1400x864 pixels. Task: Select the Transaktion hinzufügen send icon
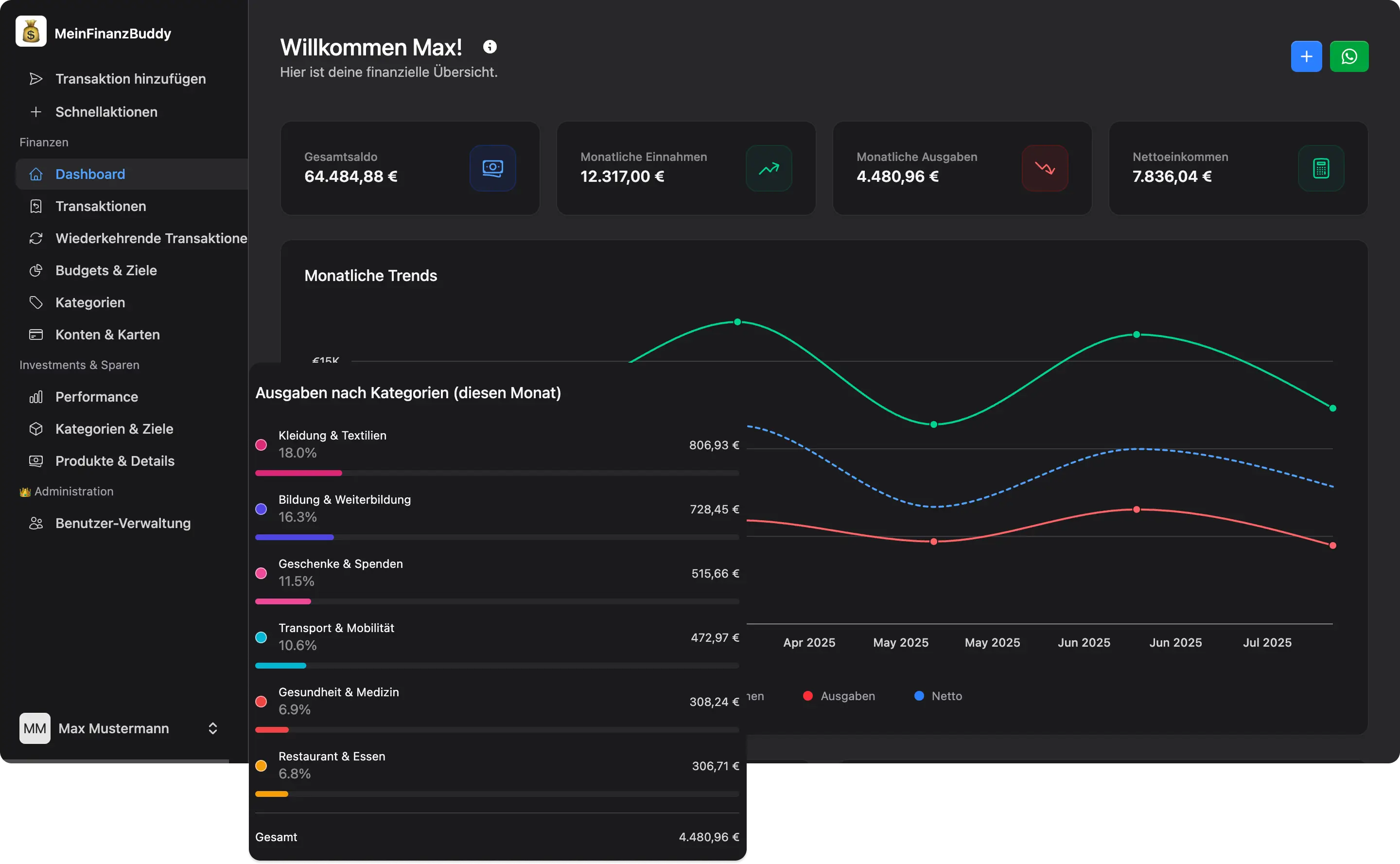tap(36, 79)
